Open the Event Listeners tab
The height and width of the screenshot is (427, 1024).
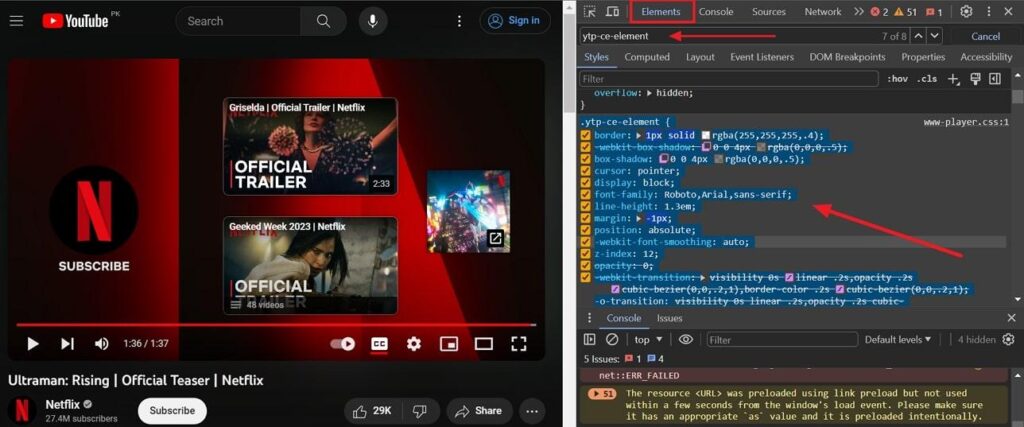[762, 57]
